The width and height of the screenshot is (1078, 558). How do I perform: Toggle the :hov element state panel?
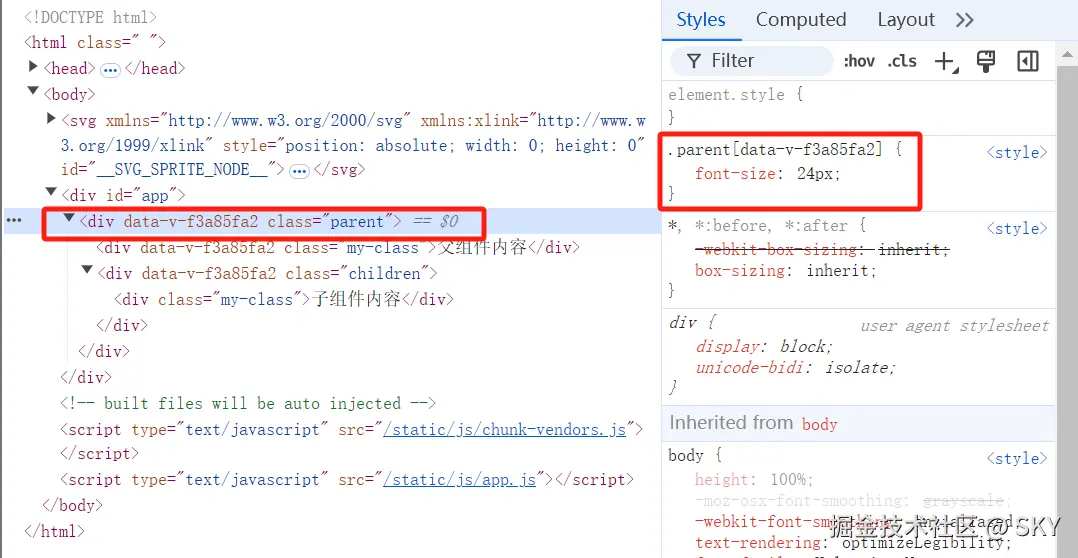tap(859, 61)
